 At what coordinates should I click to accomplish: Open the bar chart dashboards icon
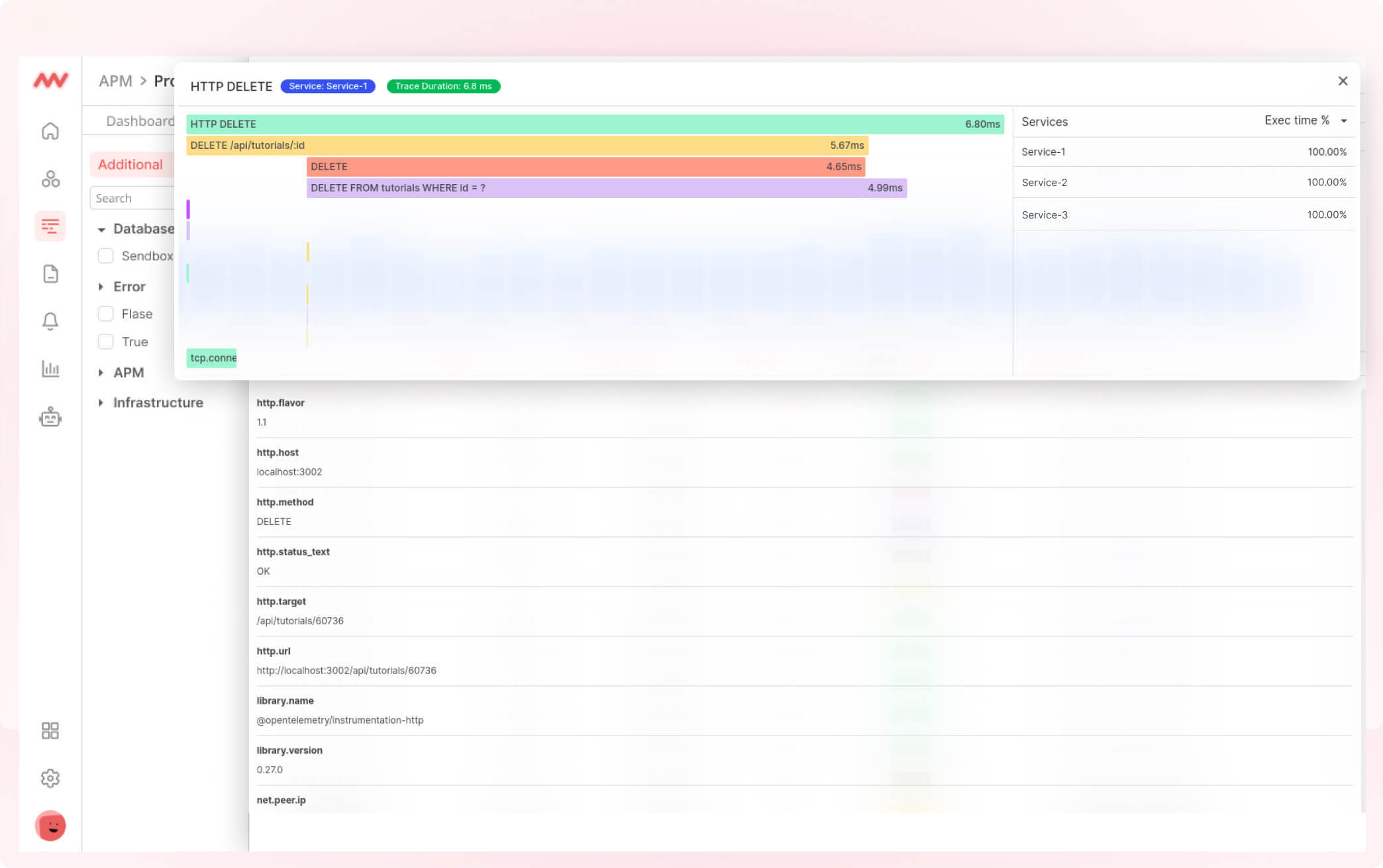(x=50, y=369)
